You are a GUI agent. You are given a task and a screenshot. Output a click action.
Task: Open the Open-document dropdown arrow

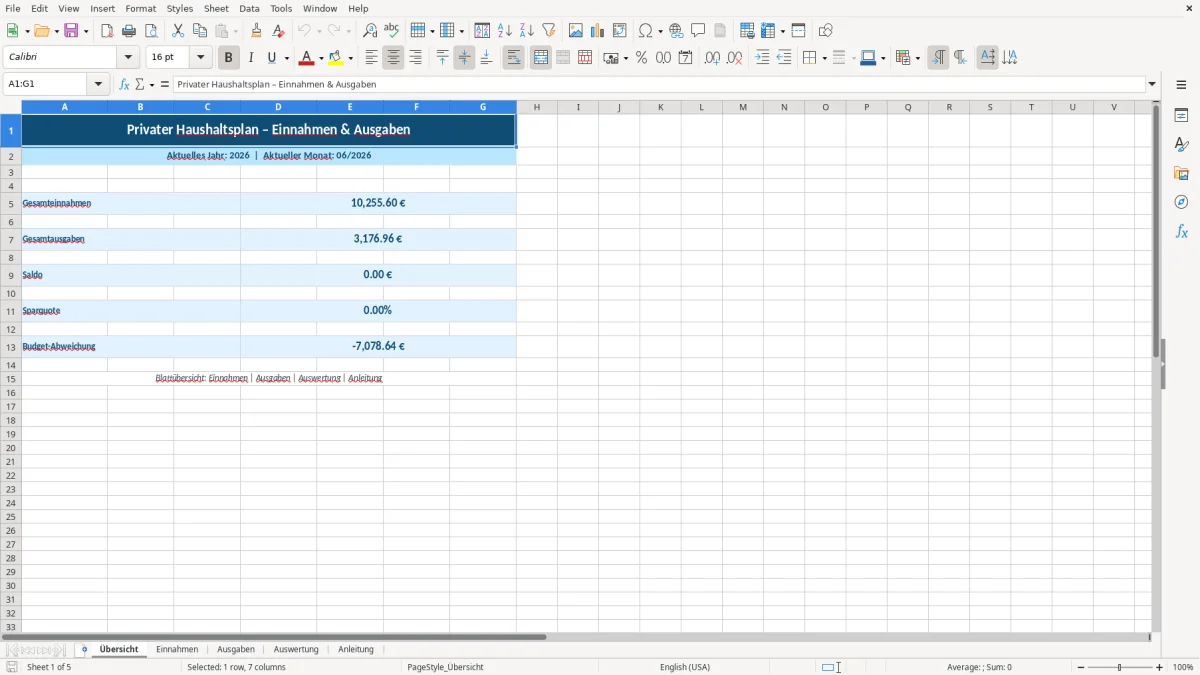(x=56, y=31)
